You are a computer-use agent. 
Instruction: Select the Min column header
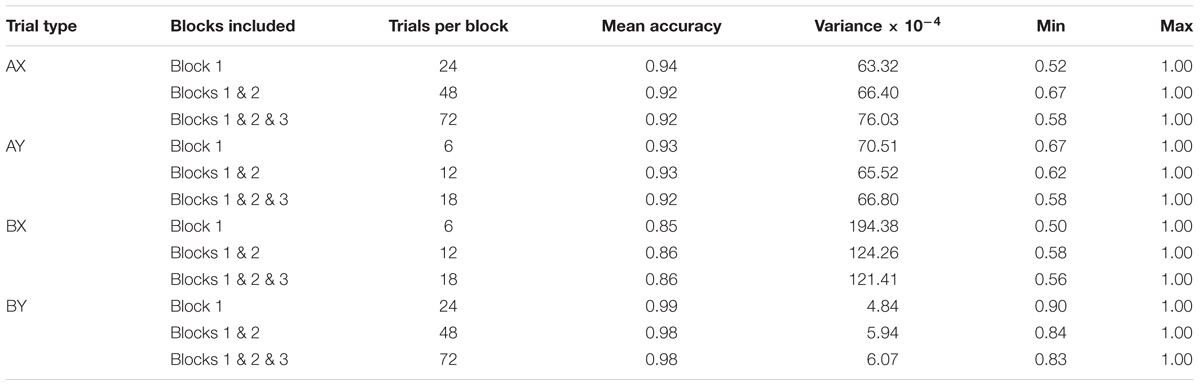[1051, 26]
